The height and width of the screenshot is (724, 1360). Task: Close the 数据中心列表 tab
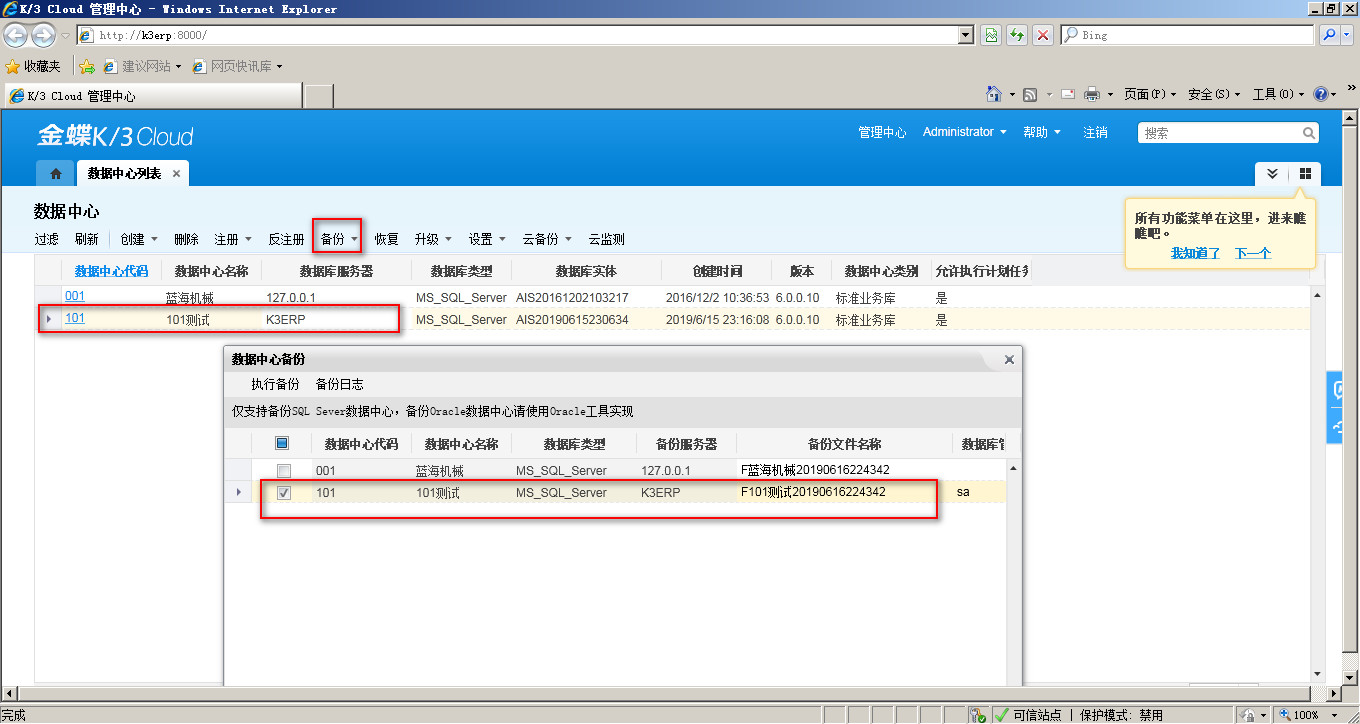point(177,174)
